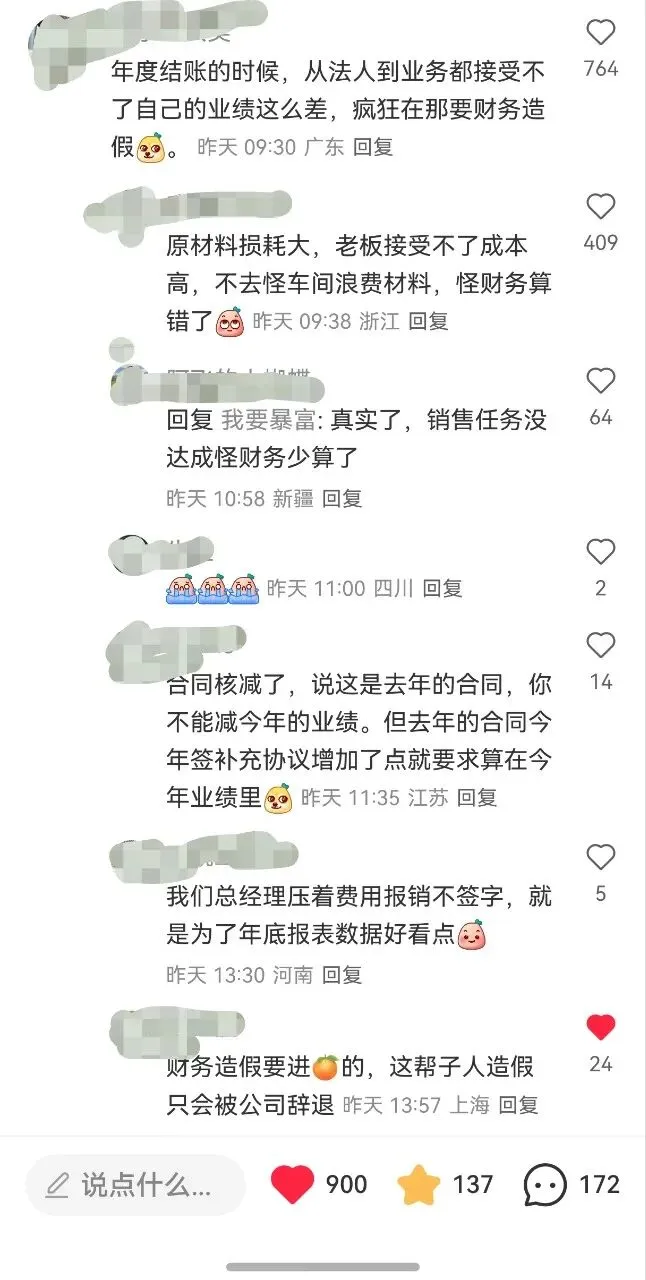Tap the red heart icon with 900
Image resolution: width=646 pixels, height=1280 pixels.
click(293, 1185)
